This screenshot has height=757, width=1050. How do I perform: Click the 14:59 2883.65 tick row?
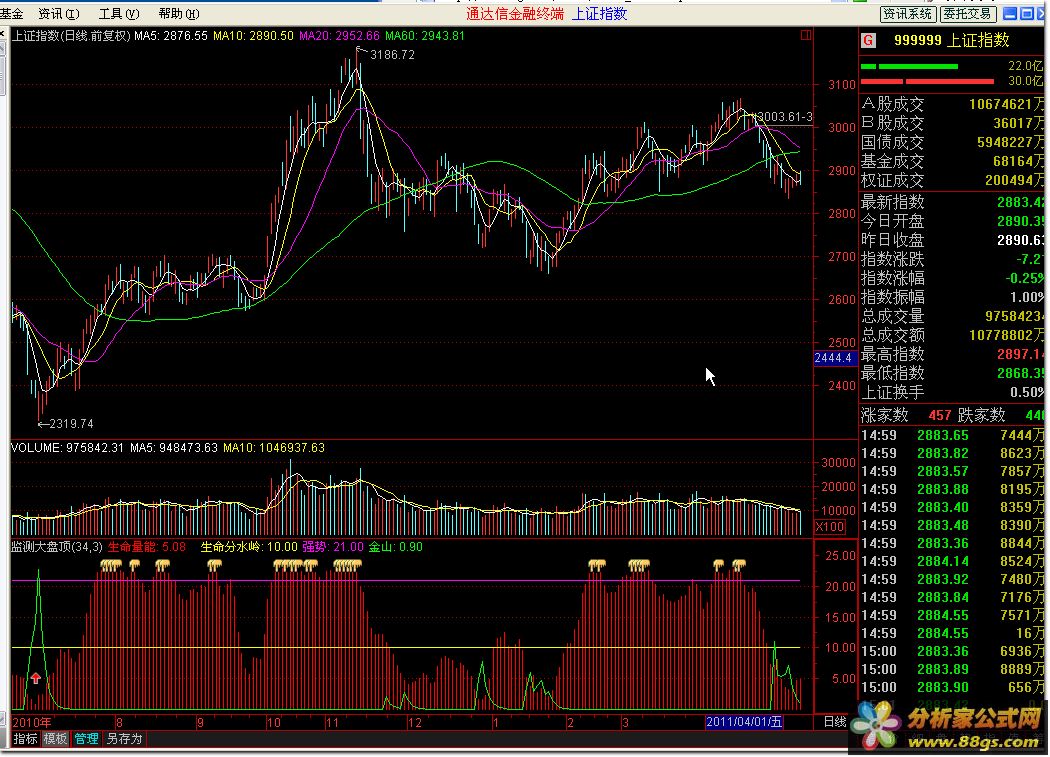tap(952, 435)
